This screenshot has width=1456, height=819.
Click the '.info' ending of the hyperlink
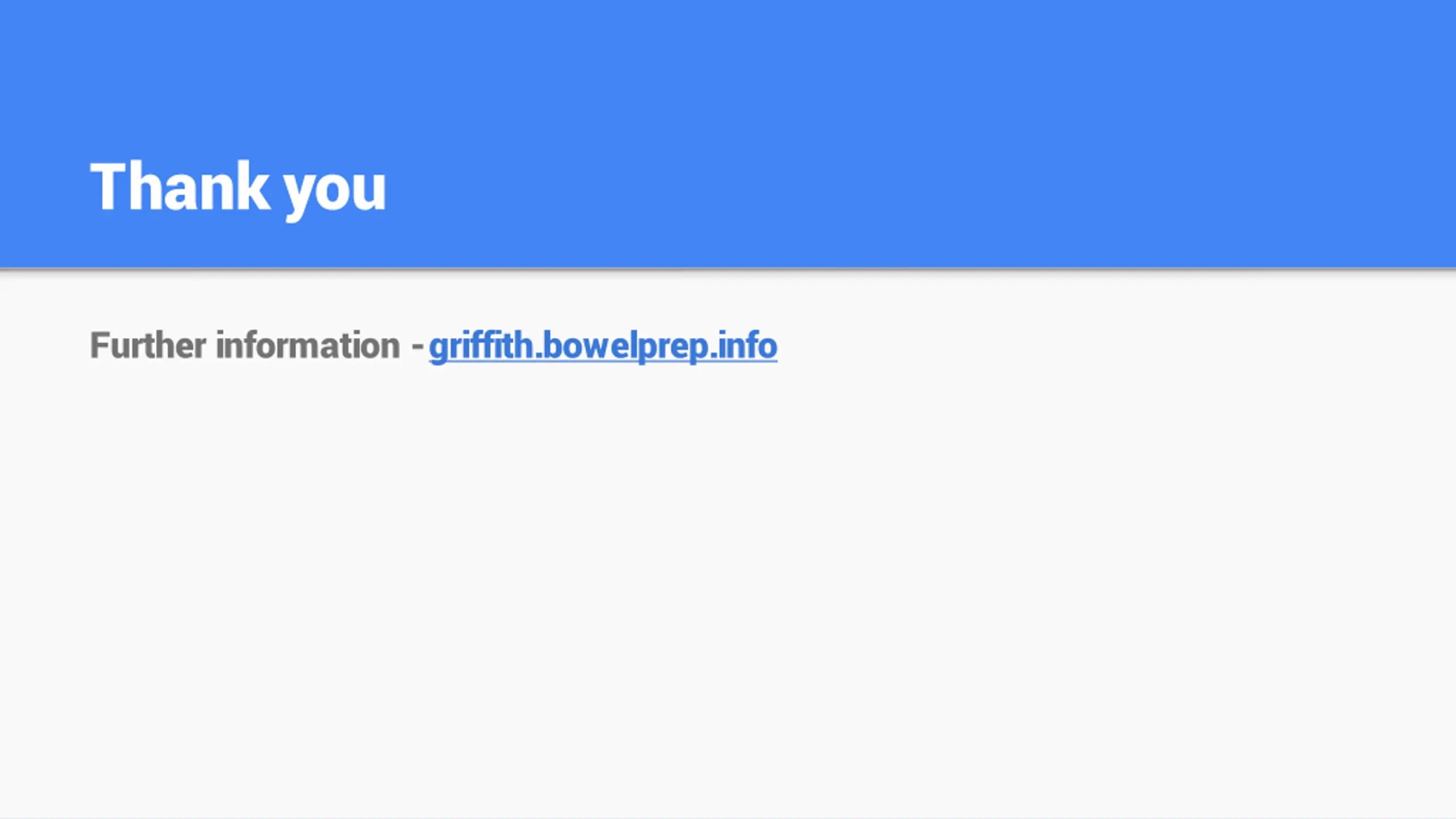[743, 345]
